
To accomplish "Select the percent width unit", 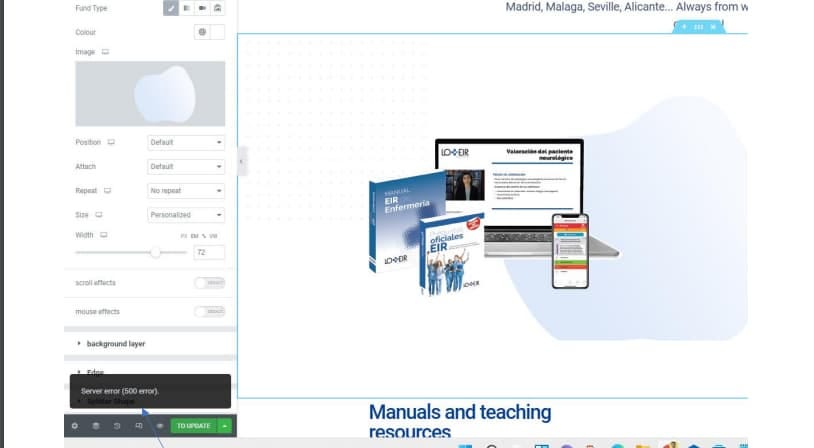I will pos(204,236).
